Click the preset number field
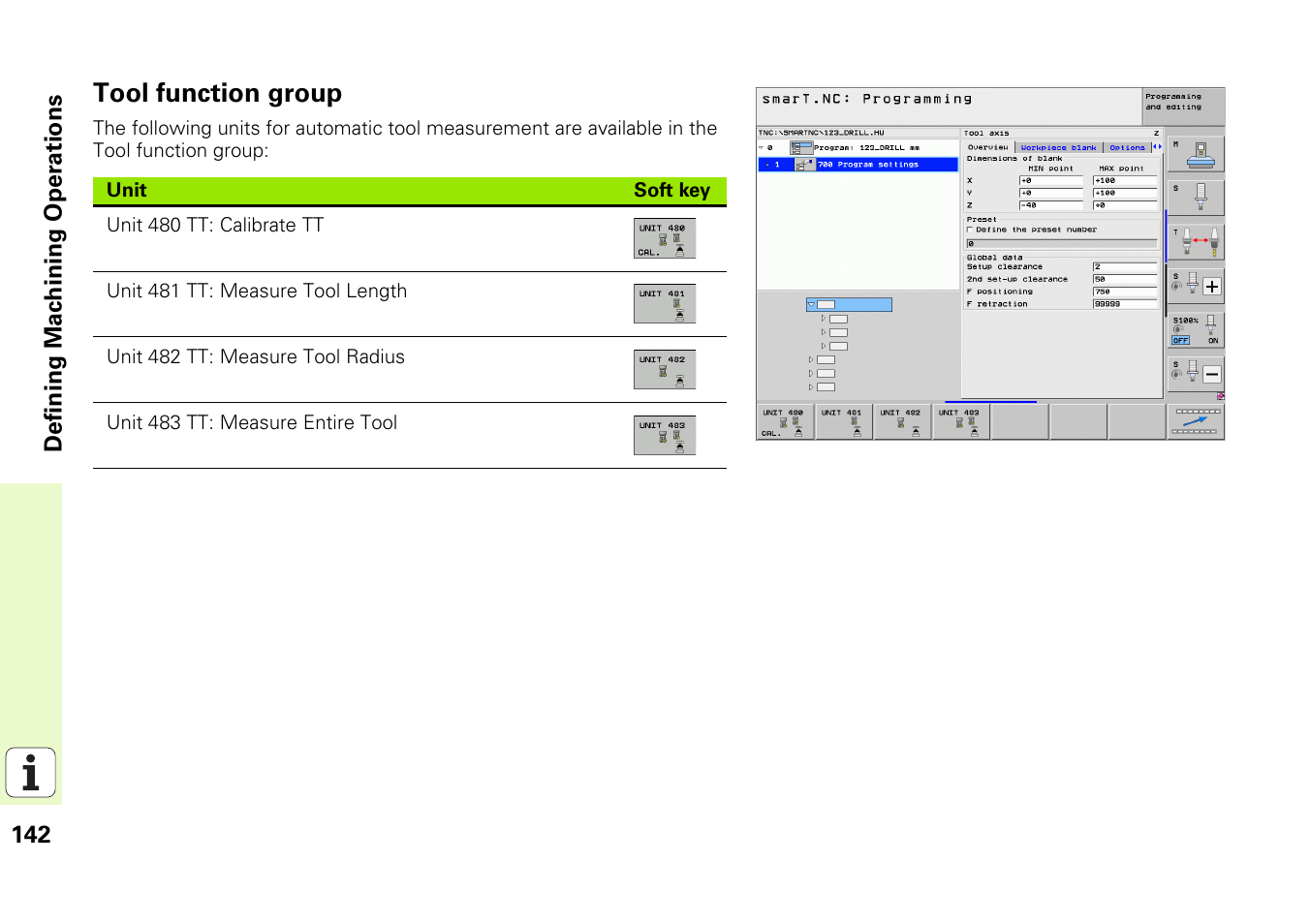1310x924 pixels. [x=1061, y=244]
